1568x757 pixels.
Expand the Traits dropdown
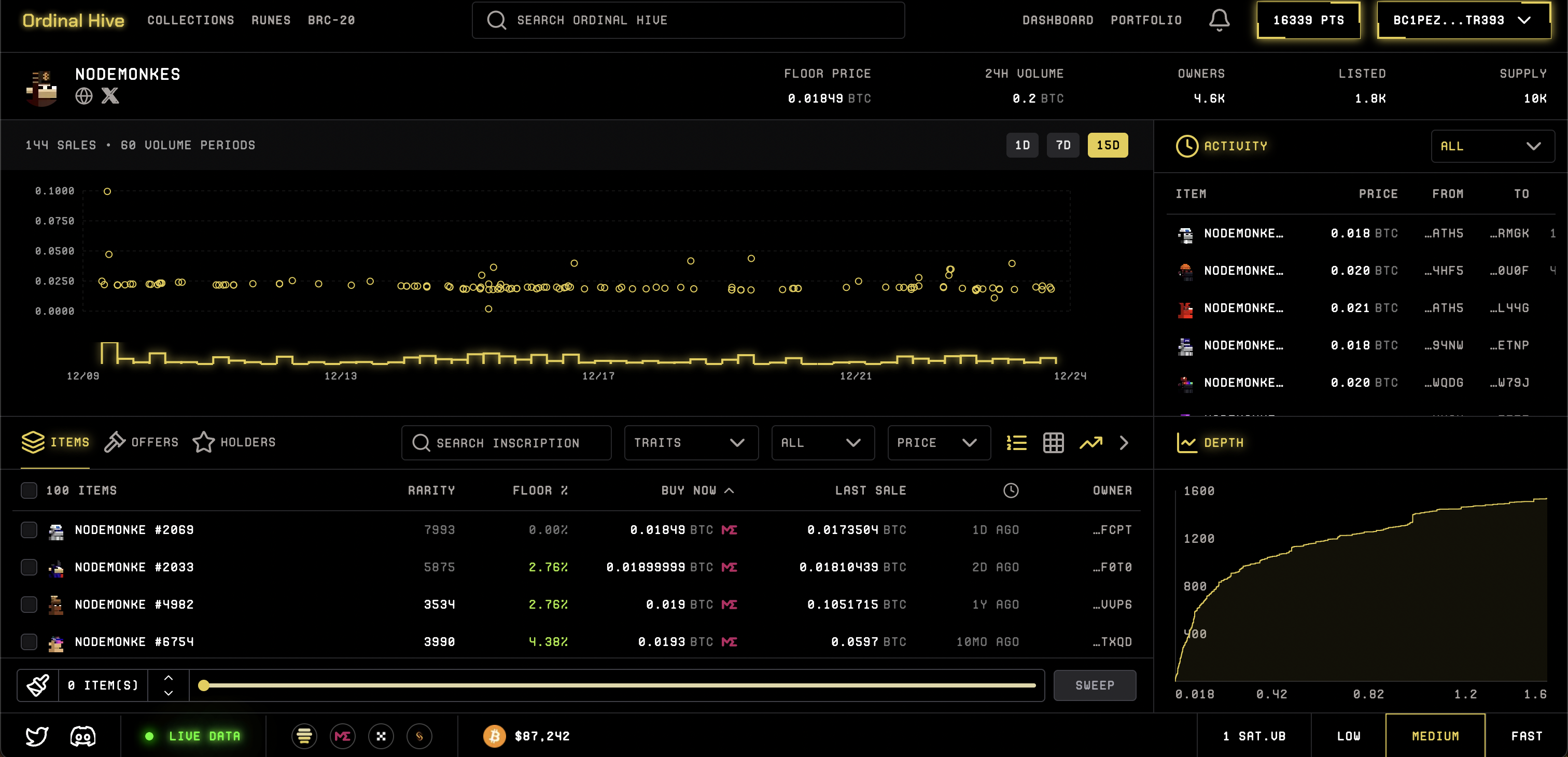coord(691,442)
